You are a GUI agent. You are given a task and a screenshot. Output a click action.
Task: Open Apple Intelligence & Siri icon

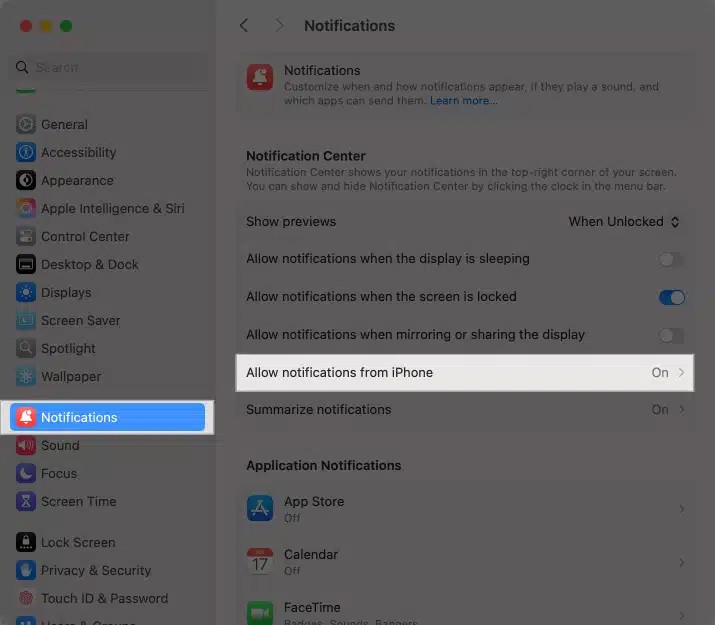pyautogui.click(x=26, y=209)
